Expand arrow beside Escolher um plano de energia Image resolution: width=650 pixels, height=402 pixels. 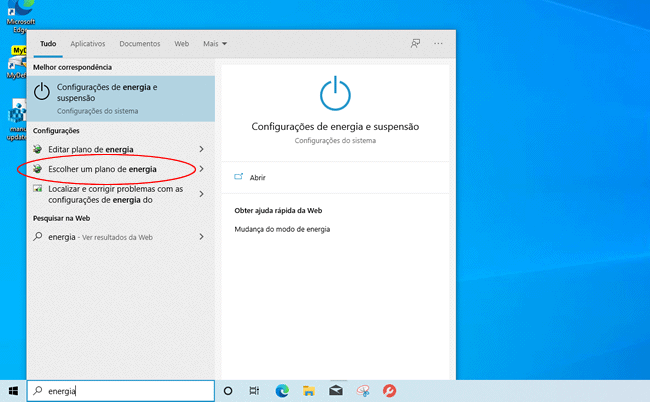point(201,169)
